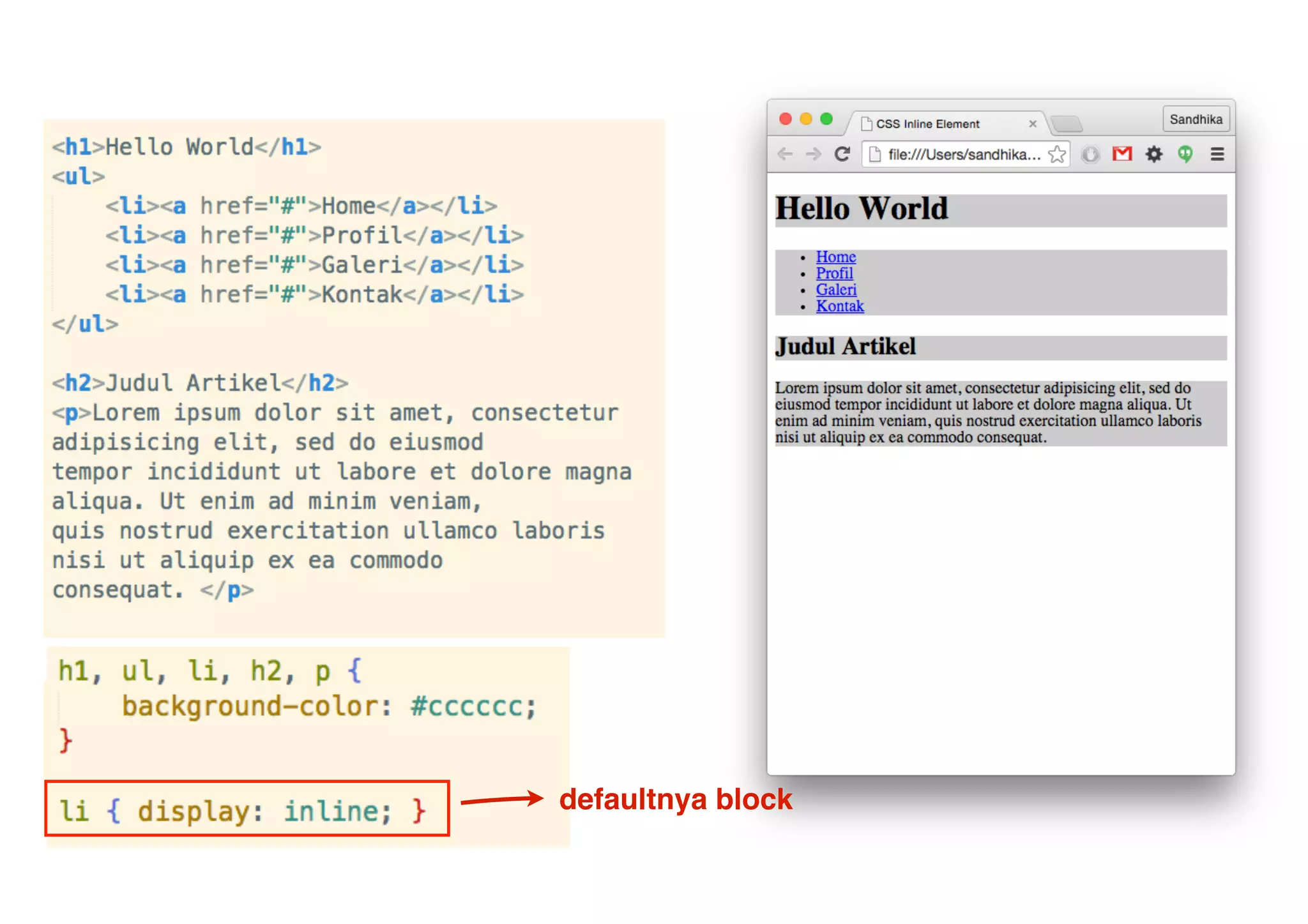Screen dimensions: 1308x924
Task: Click the gray circular extension icon
Action: pos(1090,154)
